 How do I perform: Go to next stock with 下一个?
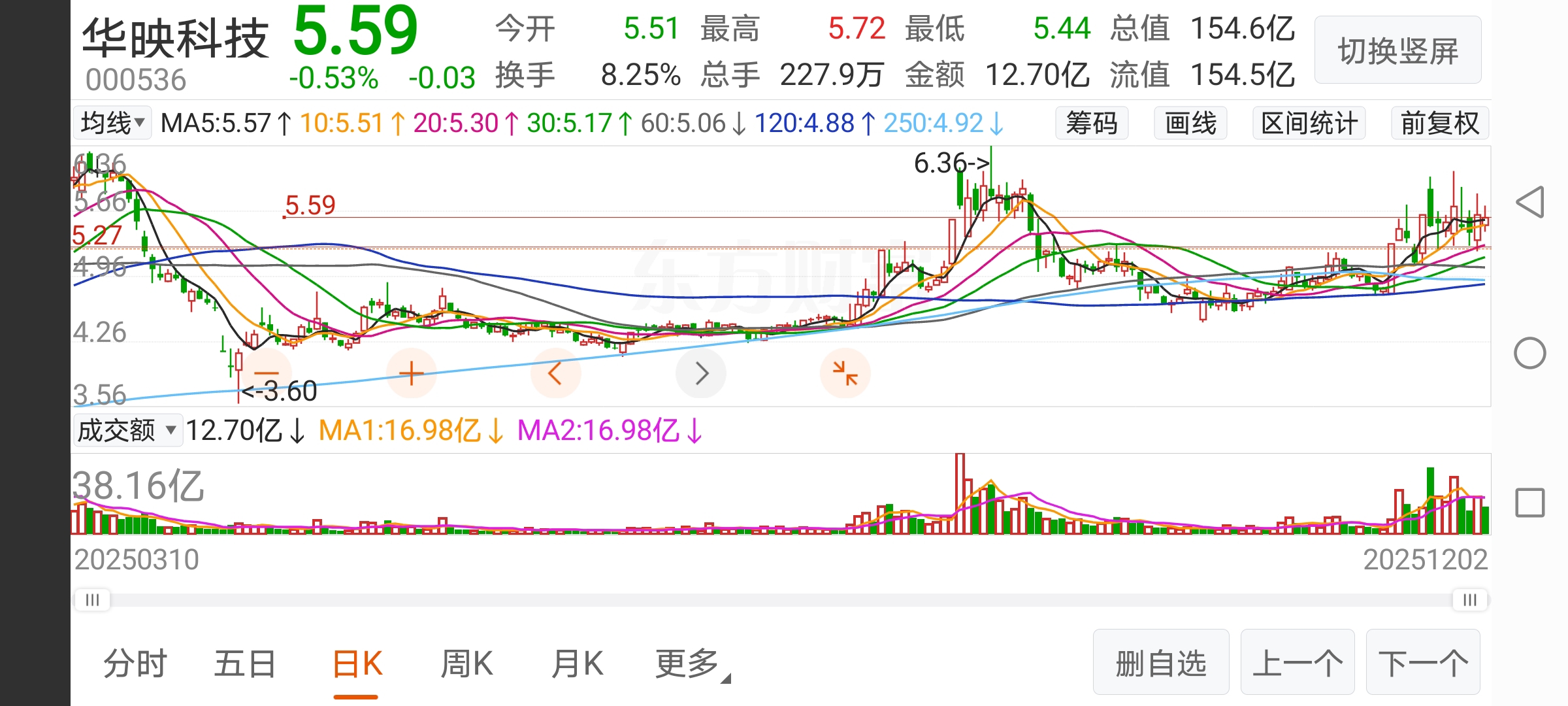(1423, 663)
